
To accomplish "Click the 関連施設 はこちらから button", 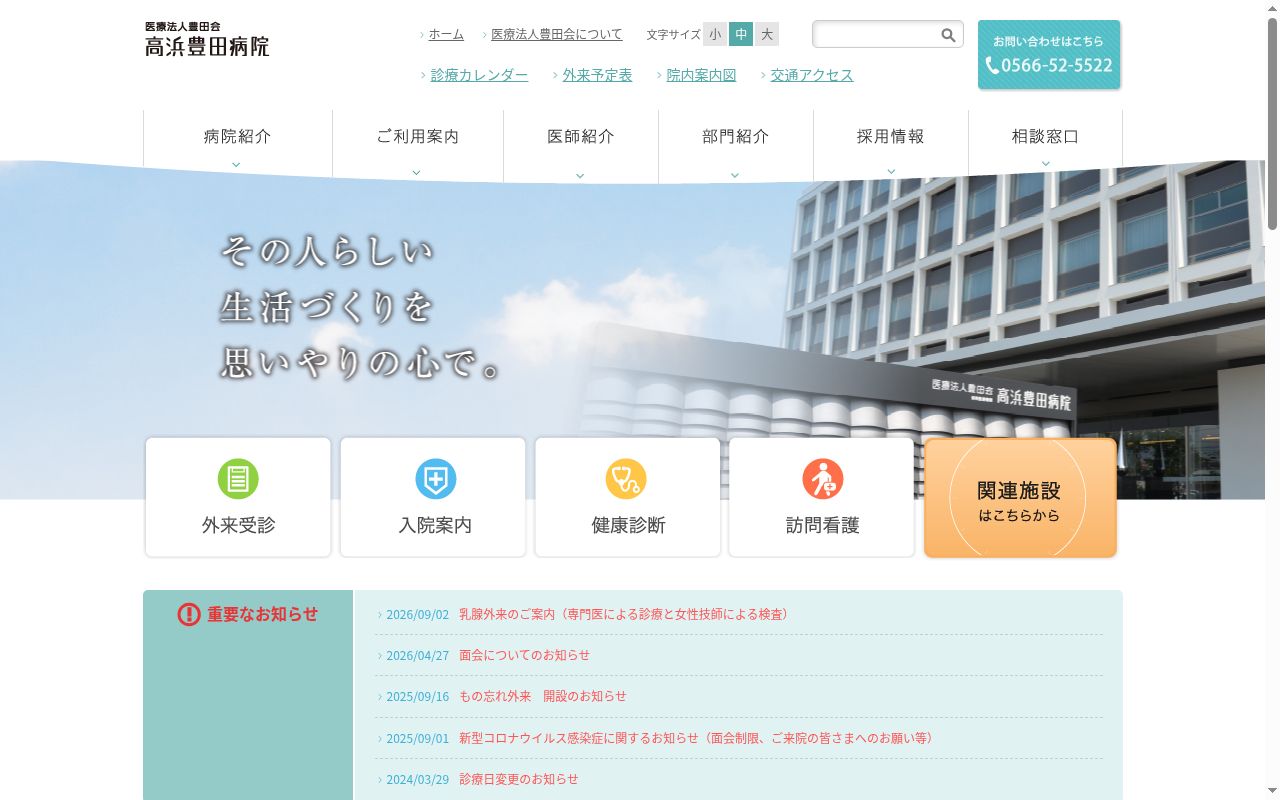I will tap(1020, 498).
